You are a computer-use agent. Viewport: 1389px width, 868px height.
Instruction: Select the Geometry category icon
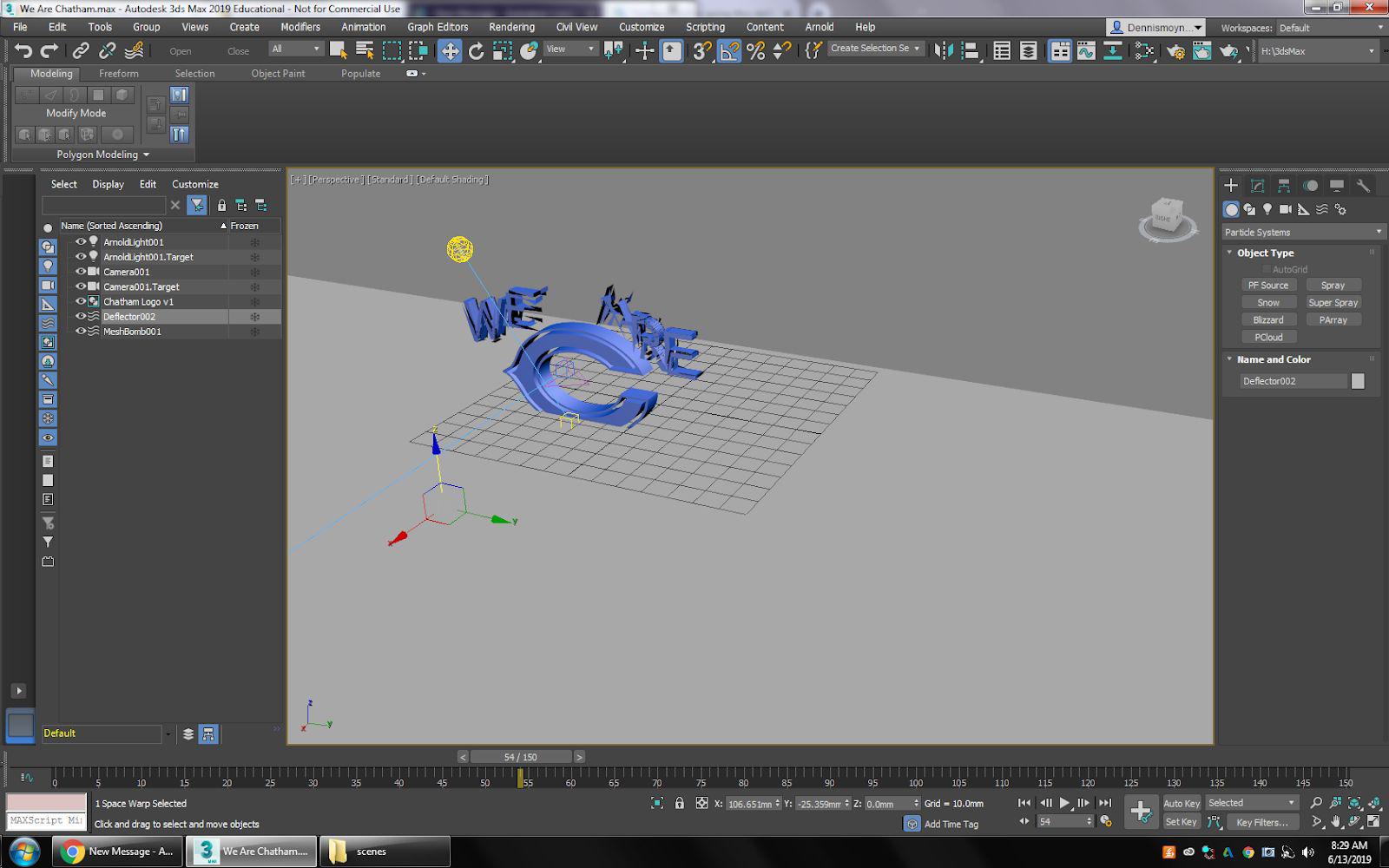point(1231,209)
